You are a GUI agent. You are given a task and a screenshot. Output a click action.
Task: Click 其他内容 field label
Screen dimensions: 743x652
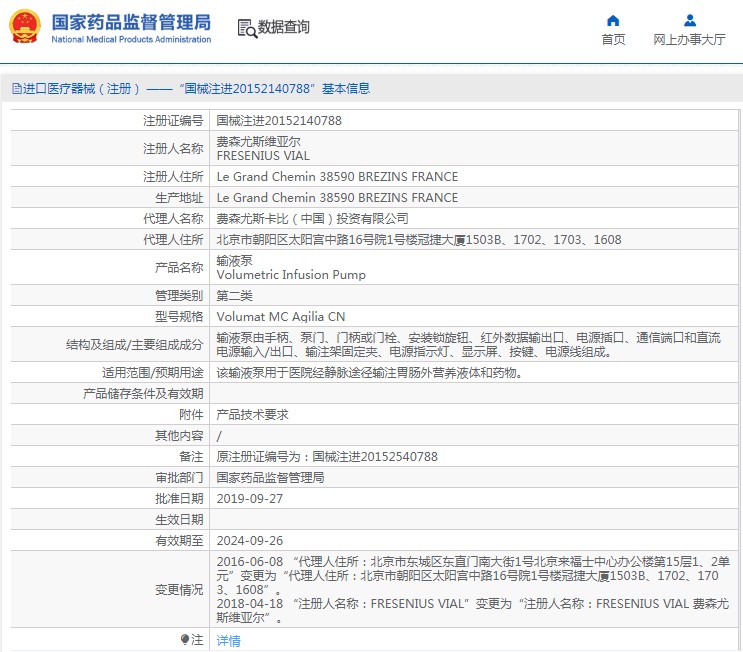coord(179,436)
